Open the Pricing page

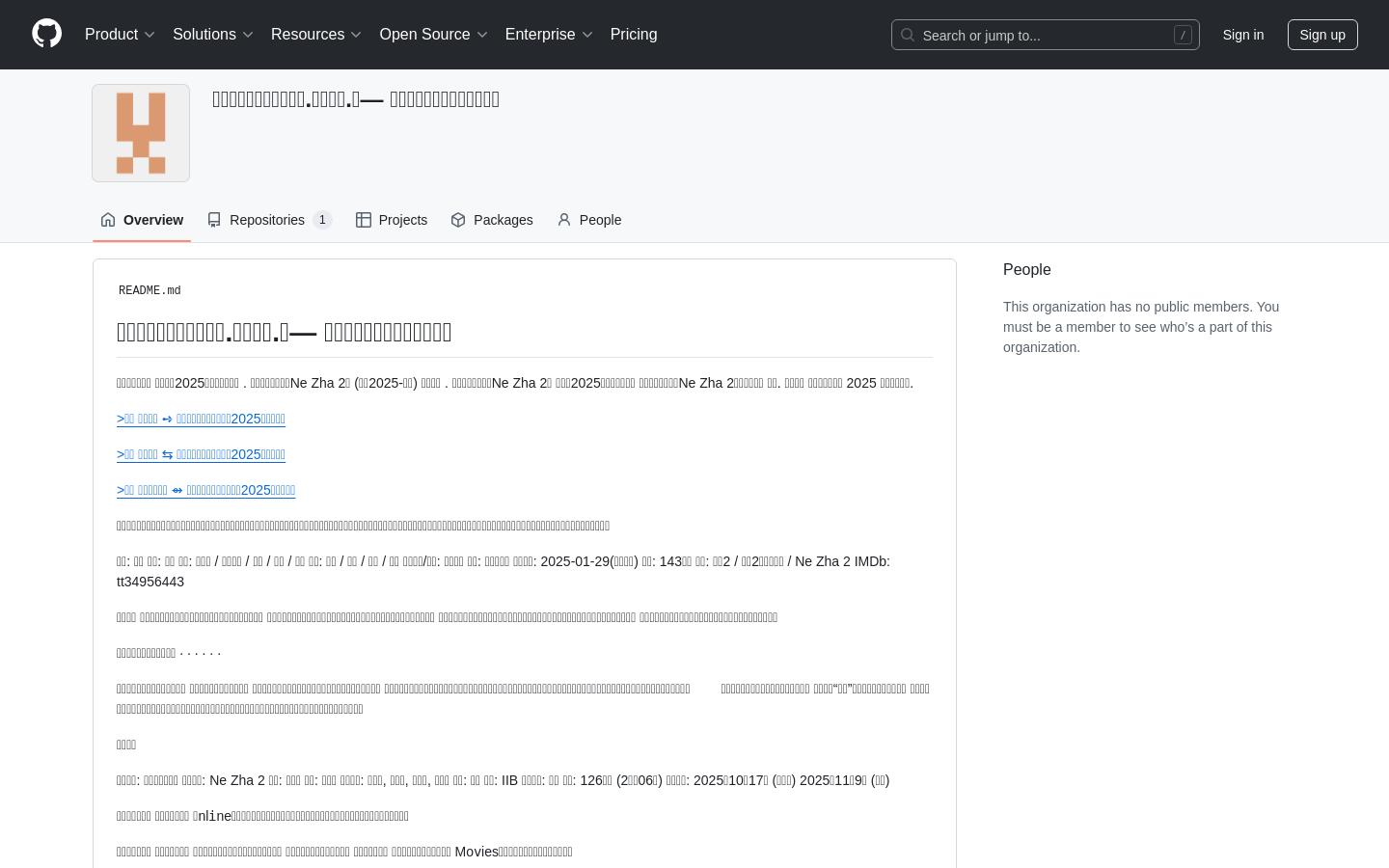click(x=634, y=35)
